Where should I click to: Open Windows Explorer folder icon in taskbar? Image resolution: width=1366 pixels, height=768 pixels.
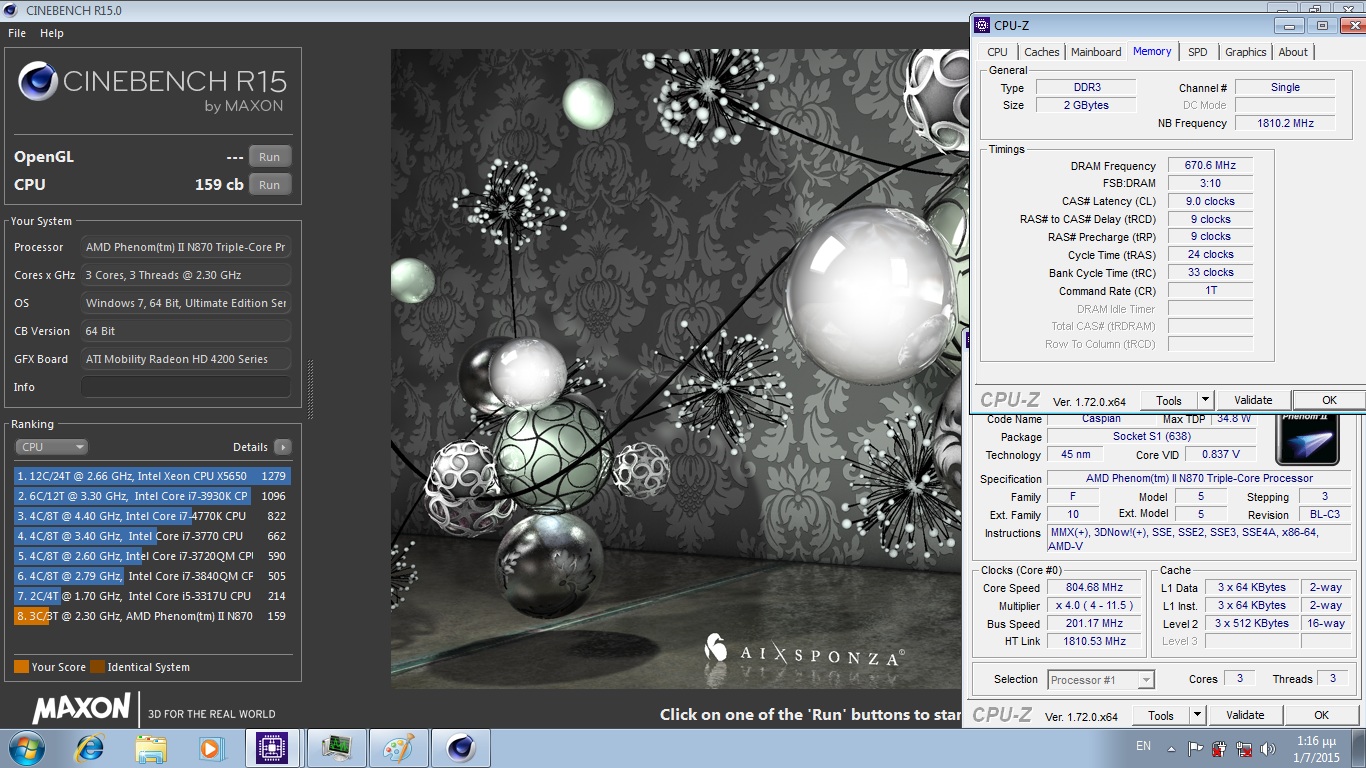(x=151, y=748)
